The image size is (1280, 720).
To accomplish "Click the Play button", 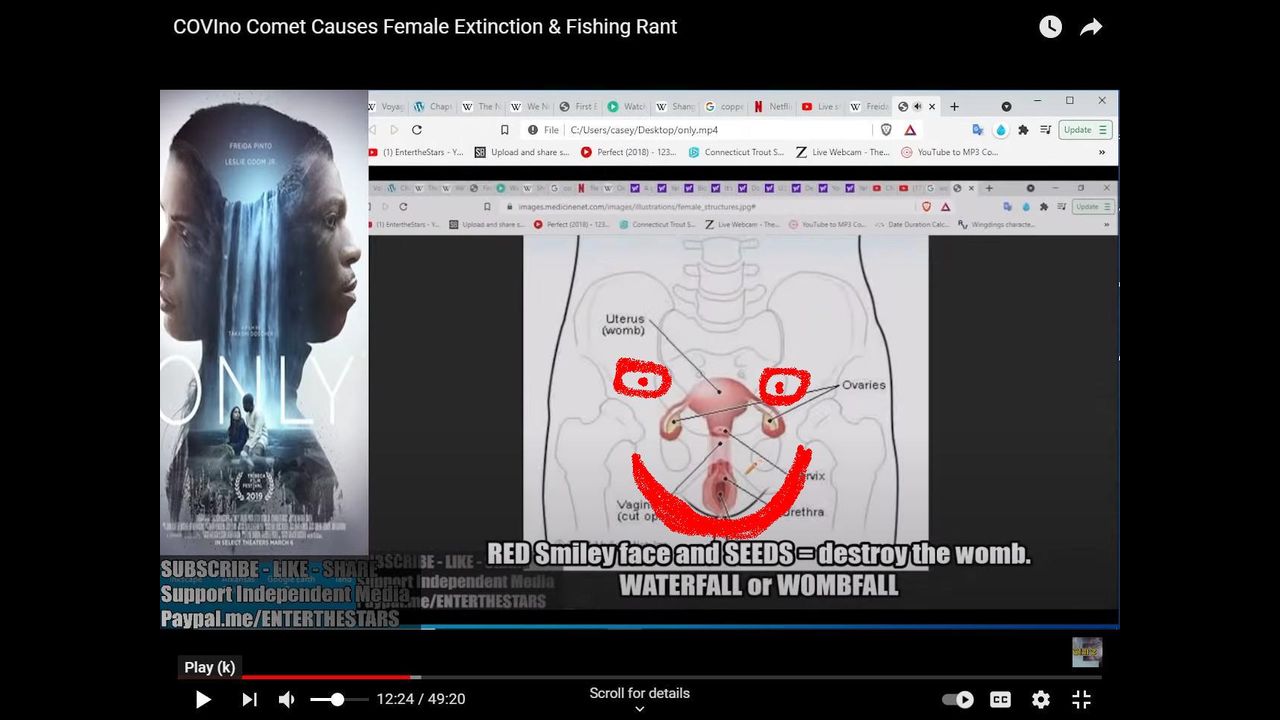I will click(x=203, y=700).
